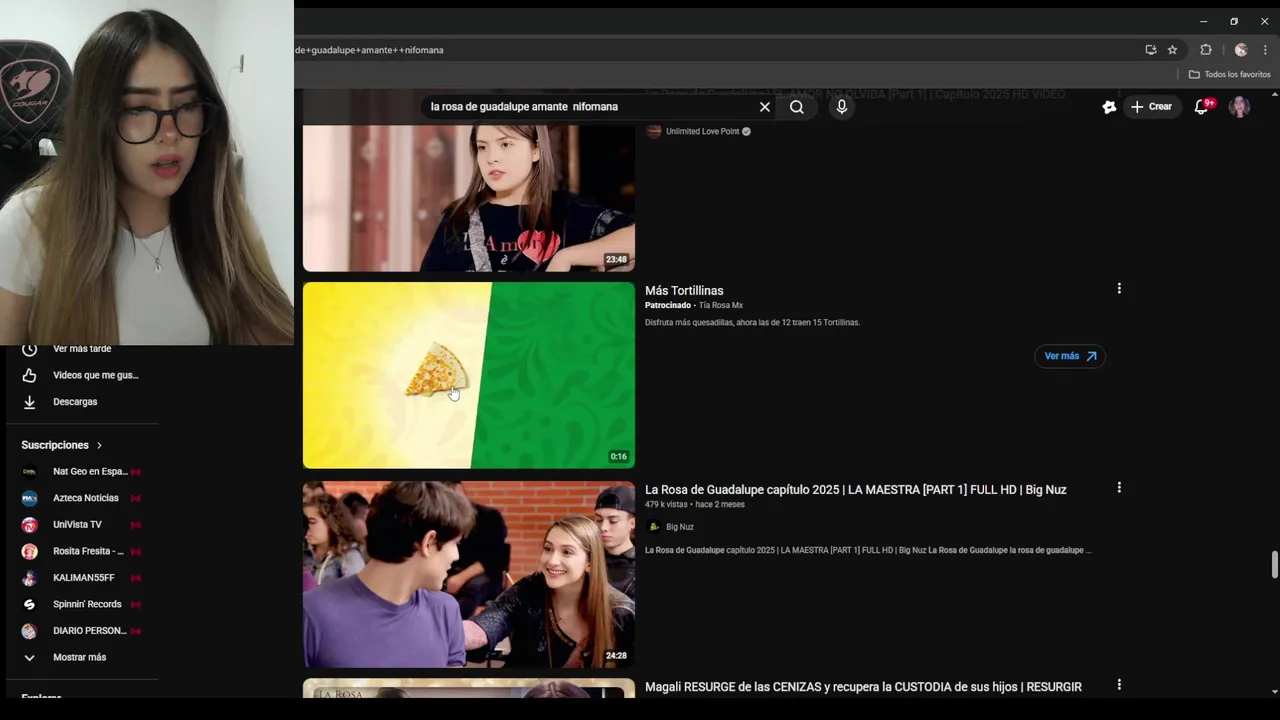Click the Ver más ad button
The height and width of the screenshot is (720, 1280).
pos(1070,356)
